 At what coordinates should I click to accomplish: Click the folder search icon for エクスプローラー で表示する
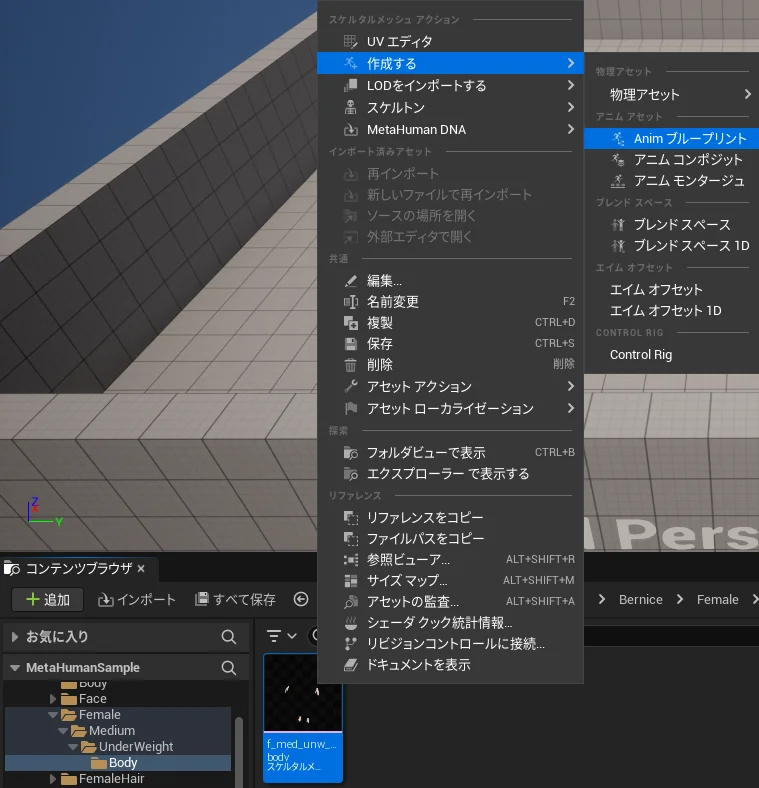point(350,474)
